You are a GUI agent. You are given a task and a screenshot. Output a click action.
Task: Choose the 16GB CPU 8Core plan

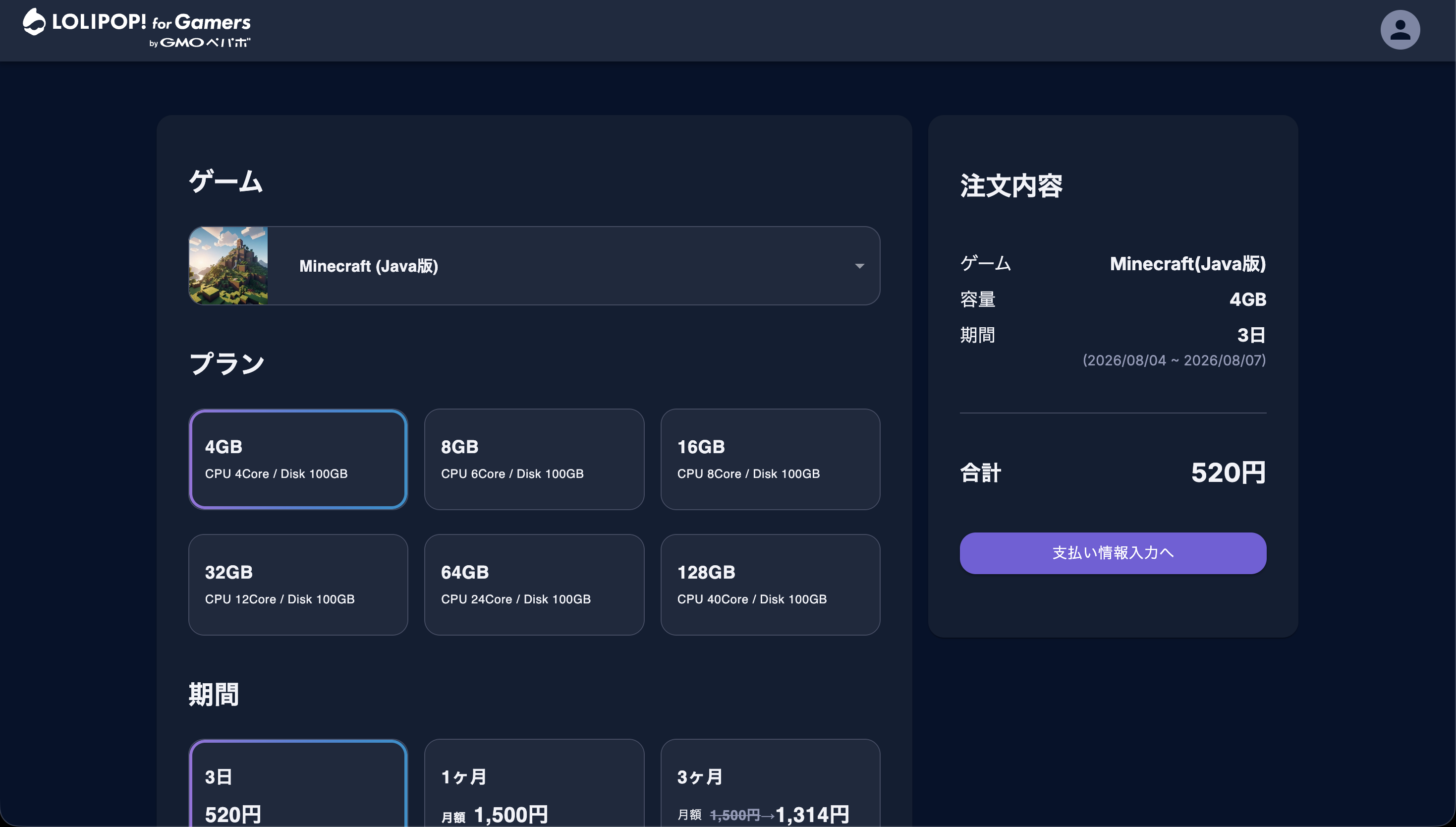770,459
